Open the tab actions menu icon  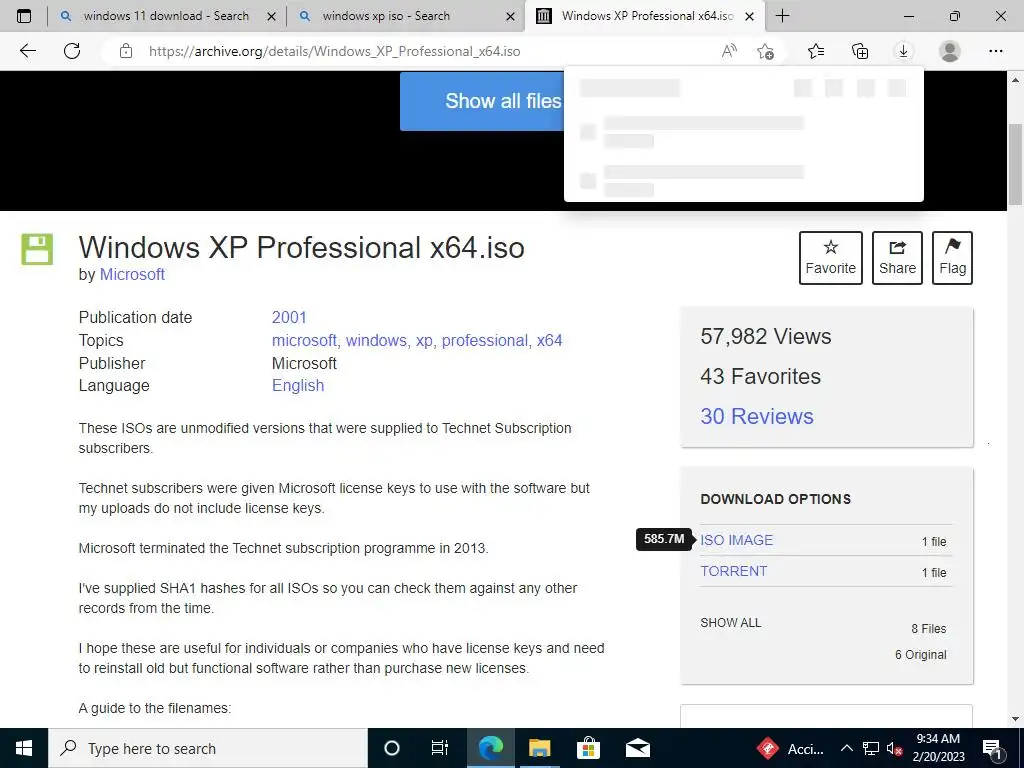coord(24,16)
